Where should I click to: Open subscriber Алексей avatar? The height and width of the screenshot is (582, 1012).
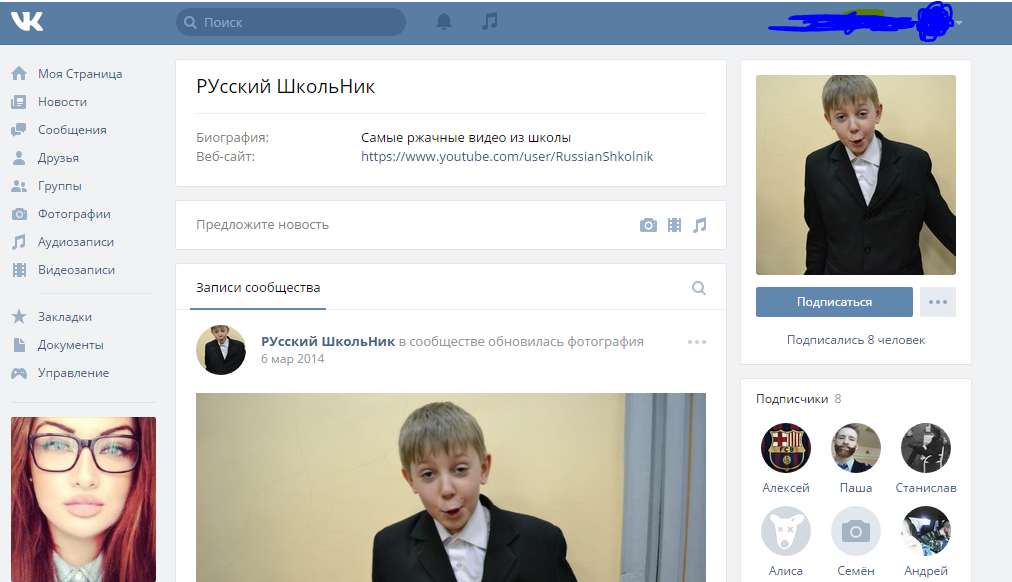785,448
